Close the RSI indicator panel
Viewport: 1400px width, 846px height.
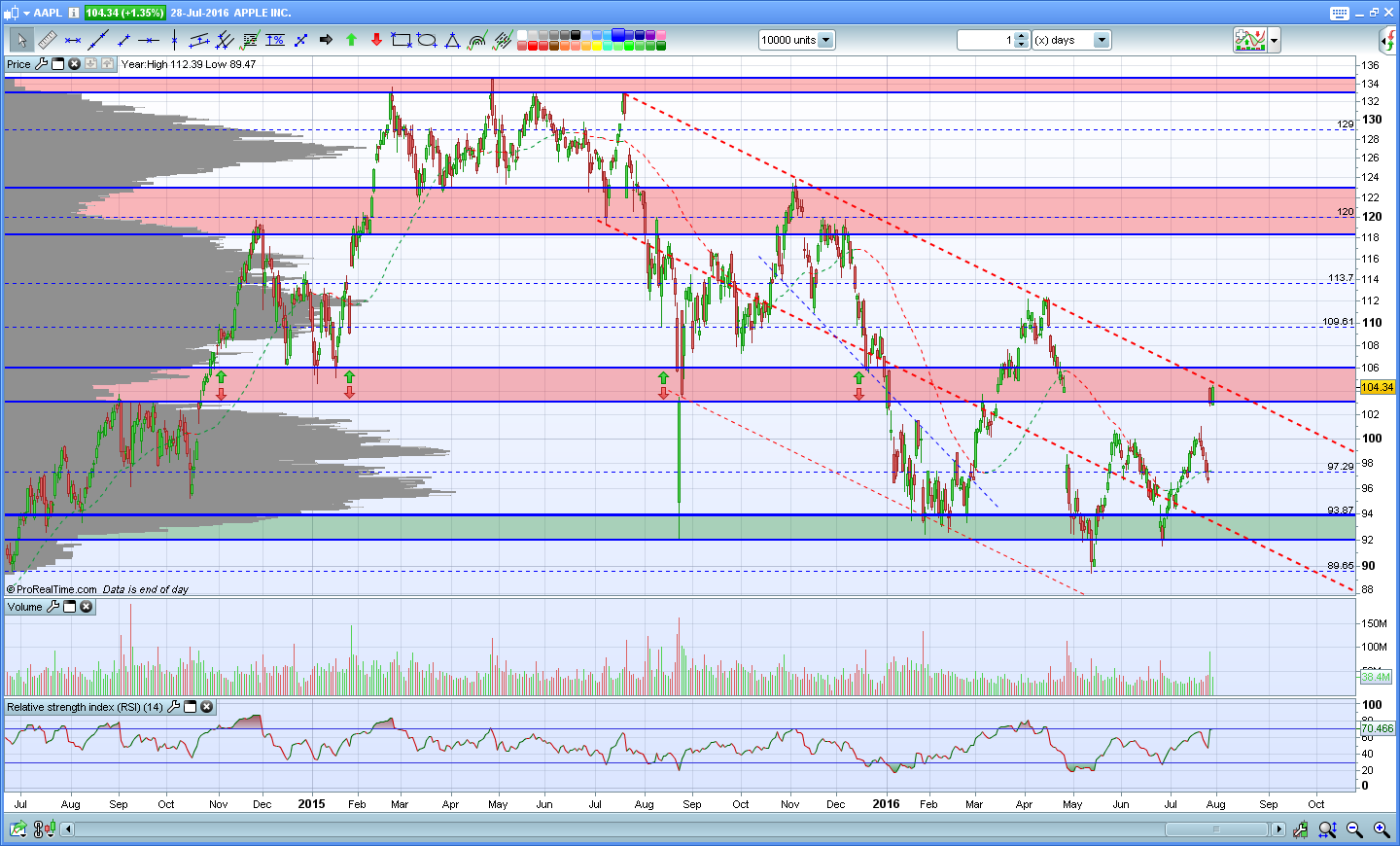[206, 707]
